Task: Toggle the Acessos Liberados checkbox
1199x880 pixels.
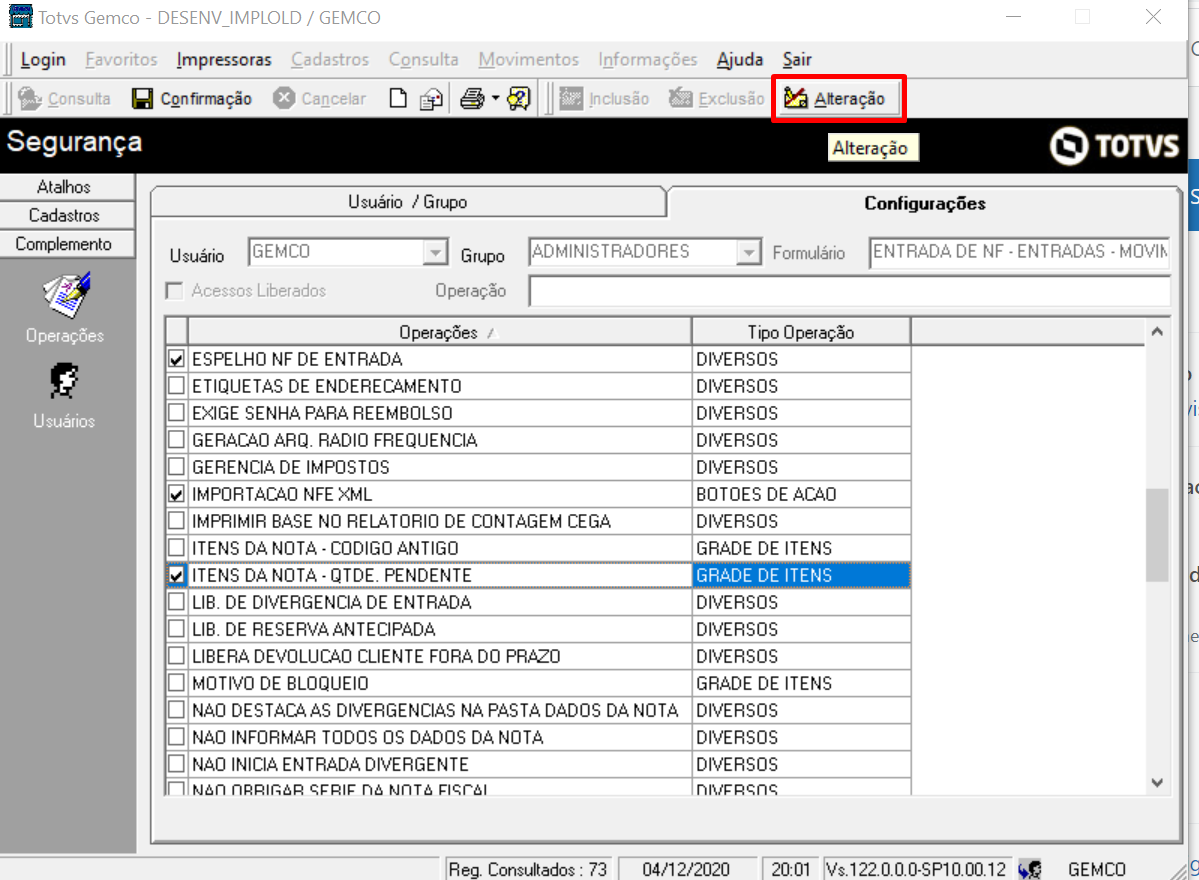Action: pos(175,291)
